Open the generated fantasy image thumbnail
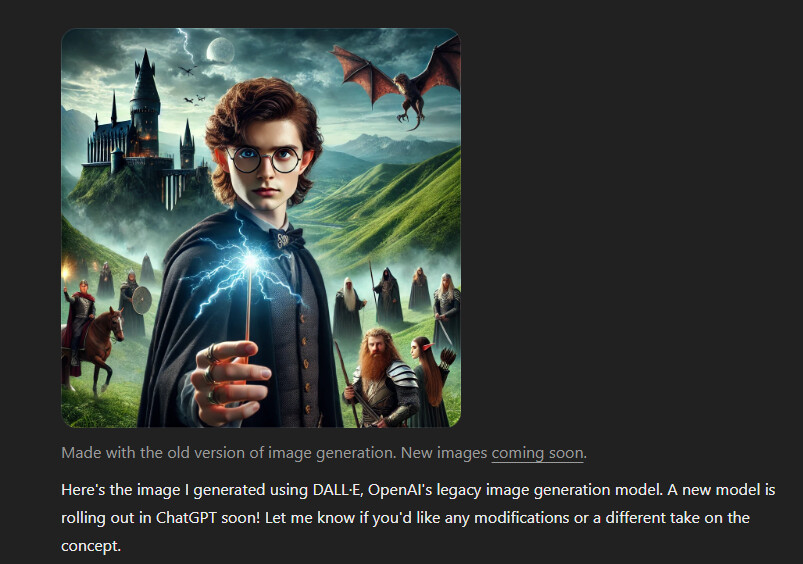803x564 pixels. pyautogui.click(x=261, y=227)
